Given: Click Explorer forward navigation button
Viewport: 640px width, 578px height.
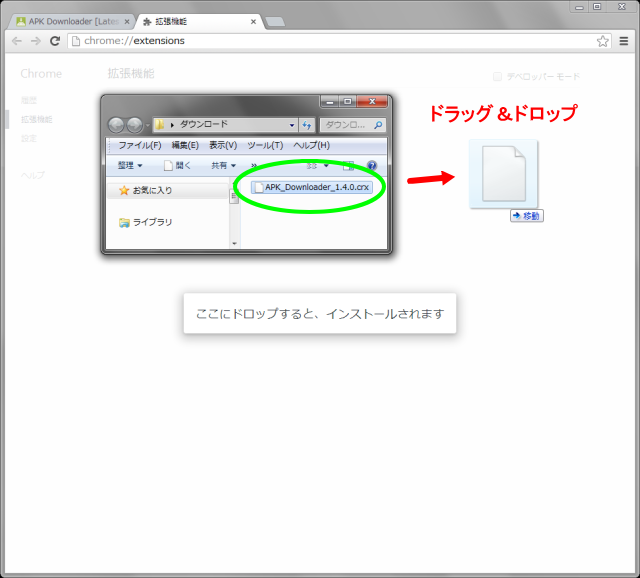Looking at the screenshot, I should tap(134, 125).
